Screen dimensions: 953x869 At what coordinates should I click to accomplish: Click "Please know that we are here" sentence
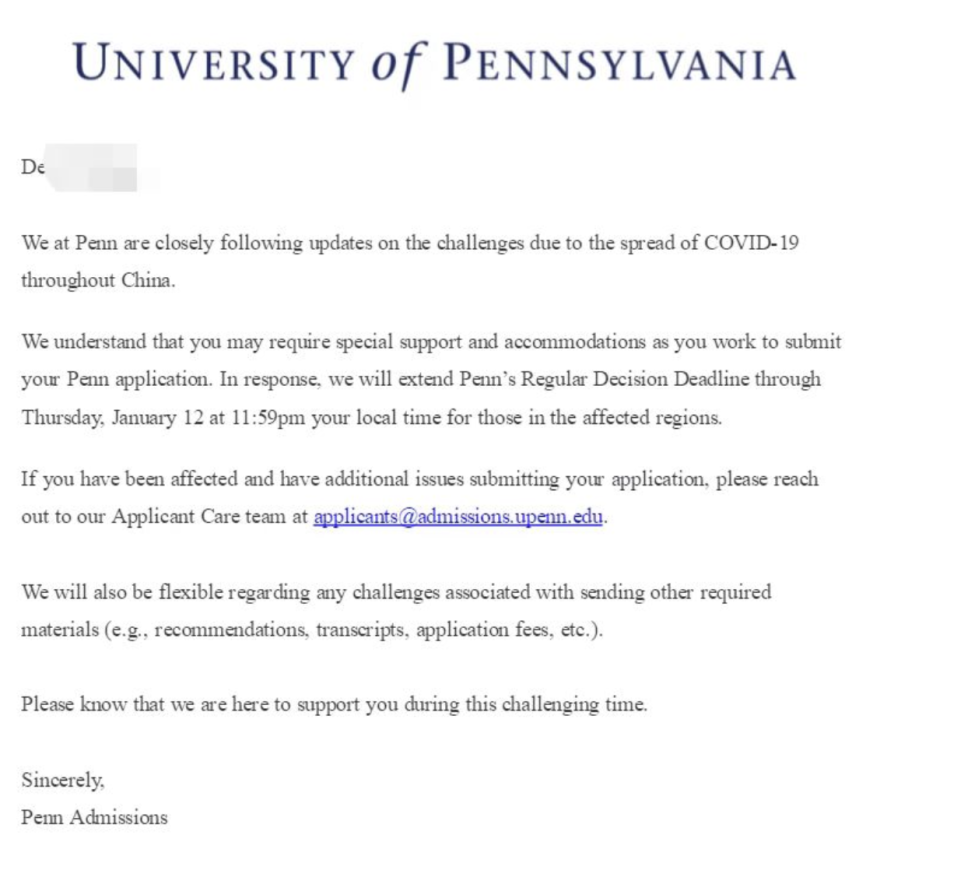pyautogui.click(x=147, y=704)
